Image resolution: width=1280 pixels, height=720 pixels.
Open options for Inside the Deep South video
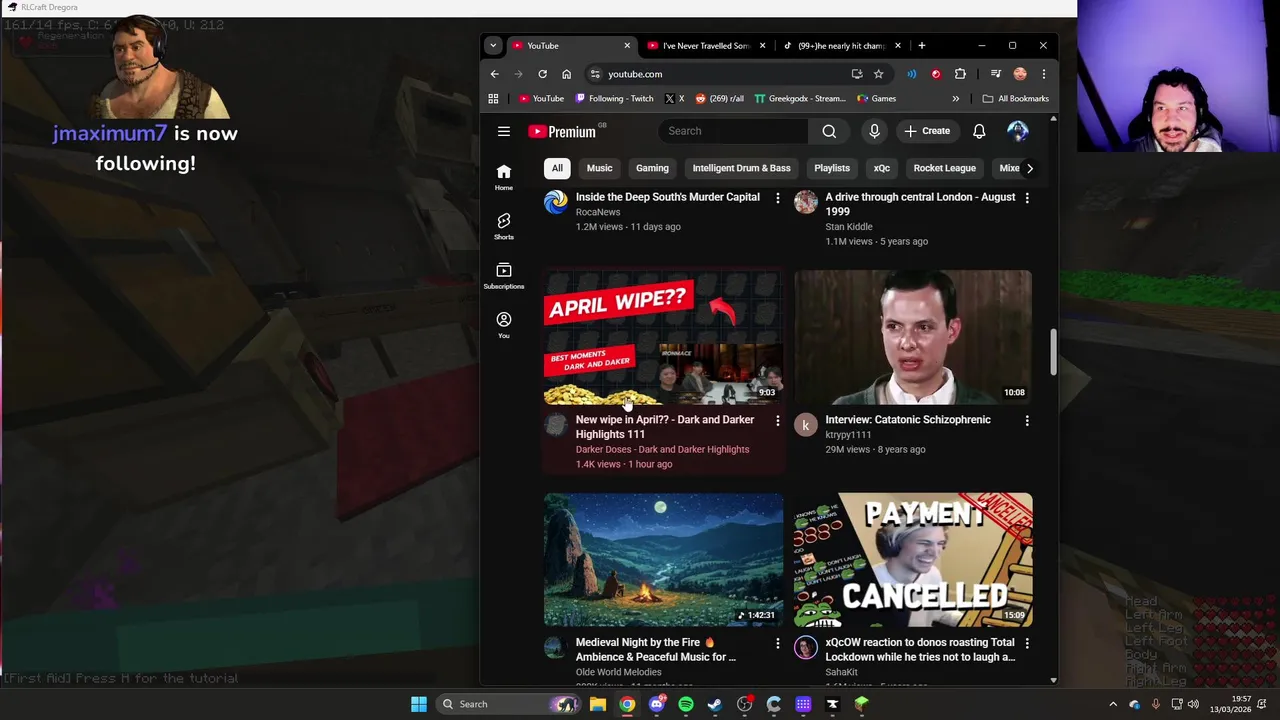tap(777, 198)
